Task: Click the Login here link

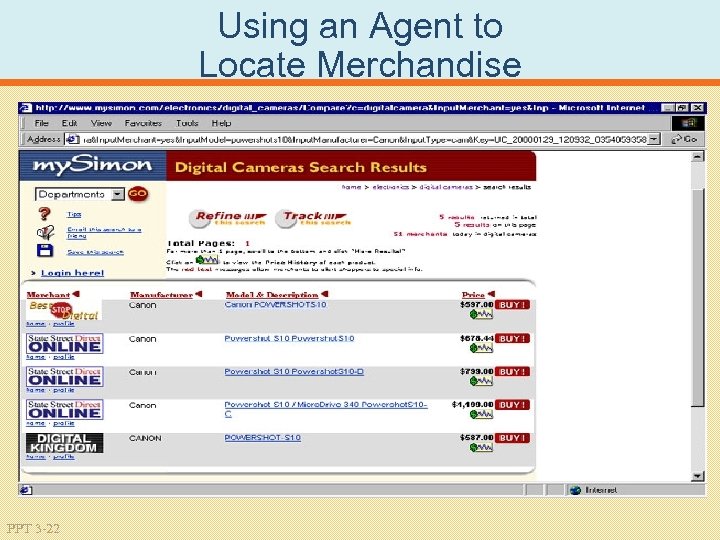Action: (73, 273)
